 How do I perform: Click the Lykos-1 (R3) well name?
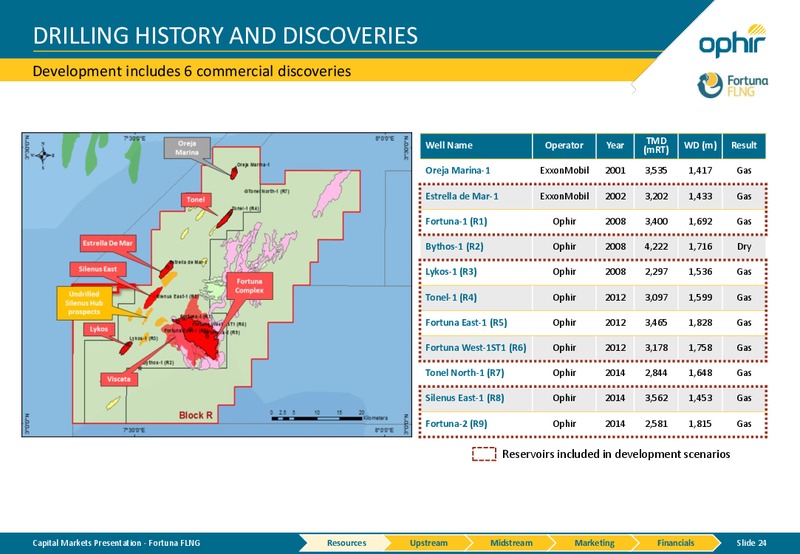coord(451,271)
